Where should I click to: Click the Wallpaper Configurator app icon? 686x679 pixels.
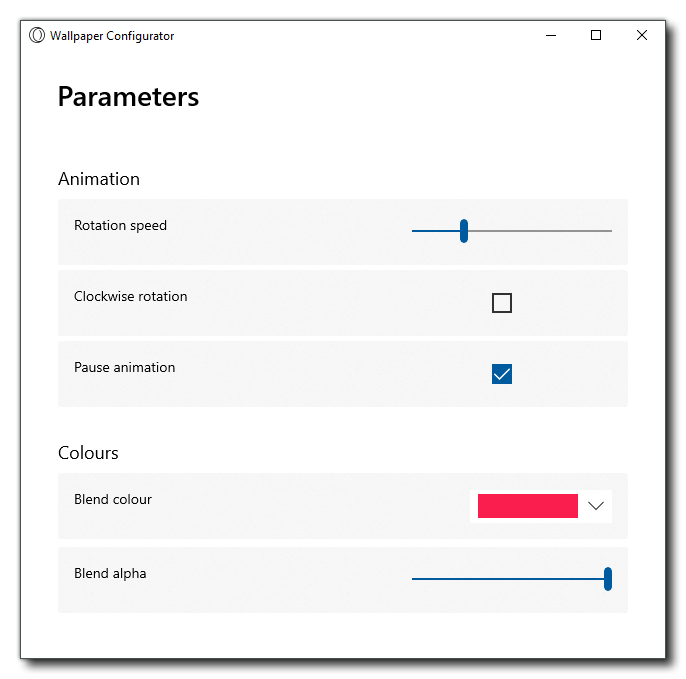coord(37,36)
